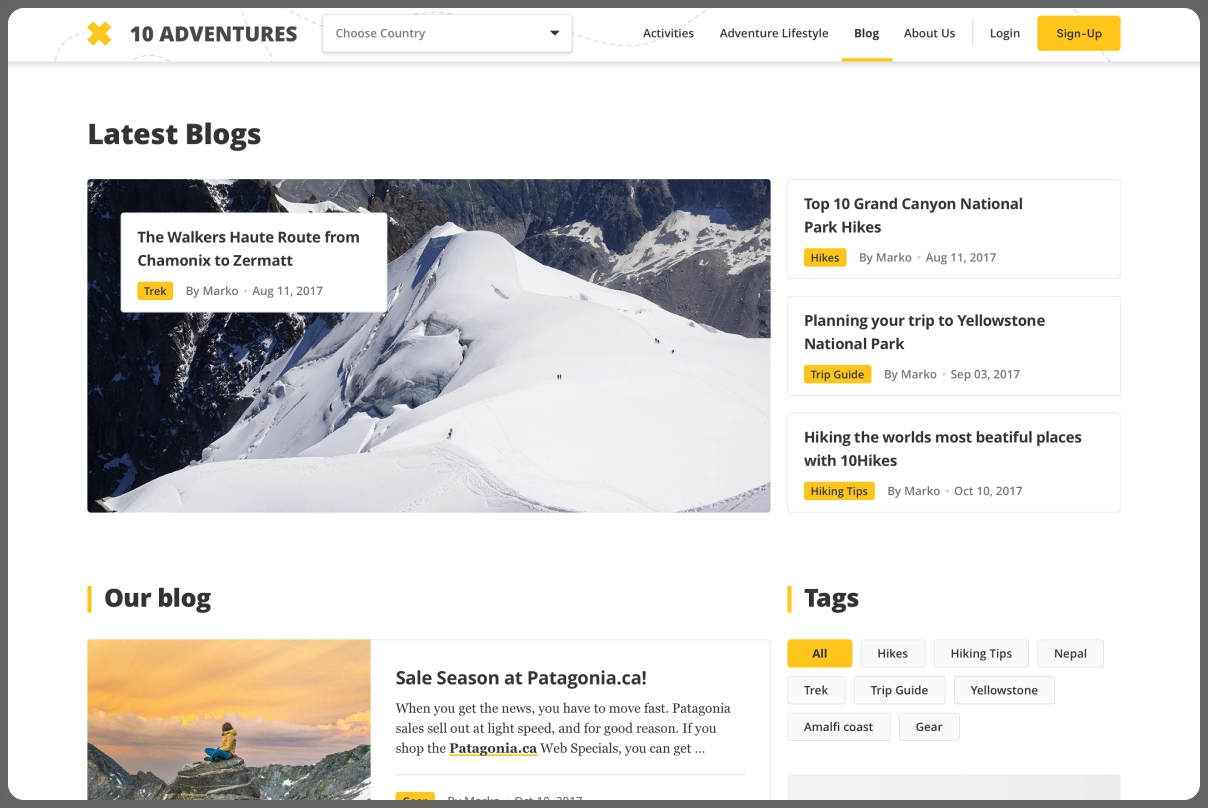Filter blog by Yellowstone tag
Viewport: 1208px width, 808px height.
click(x=1004, y=690)
